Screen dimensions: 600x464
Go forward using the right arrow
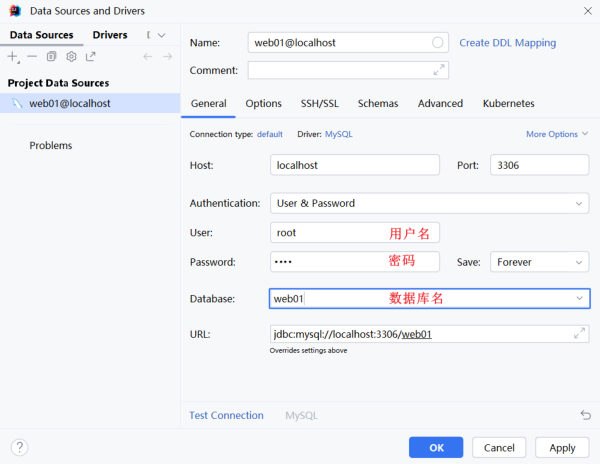[x=167, y=57]
